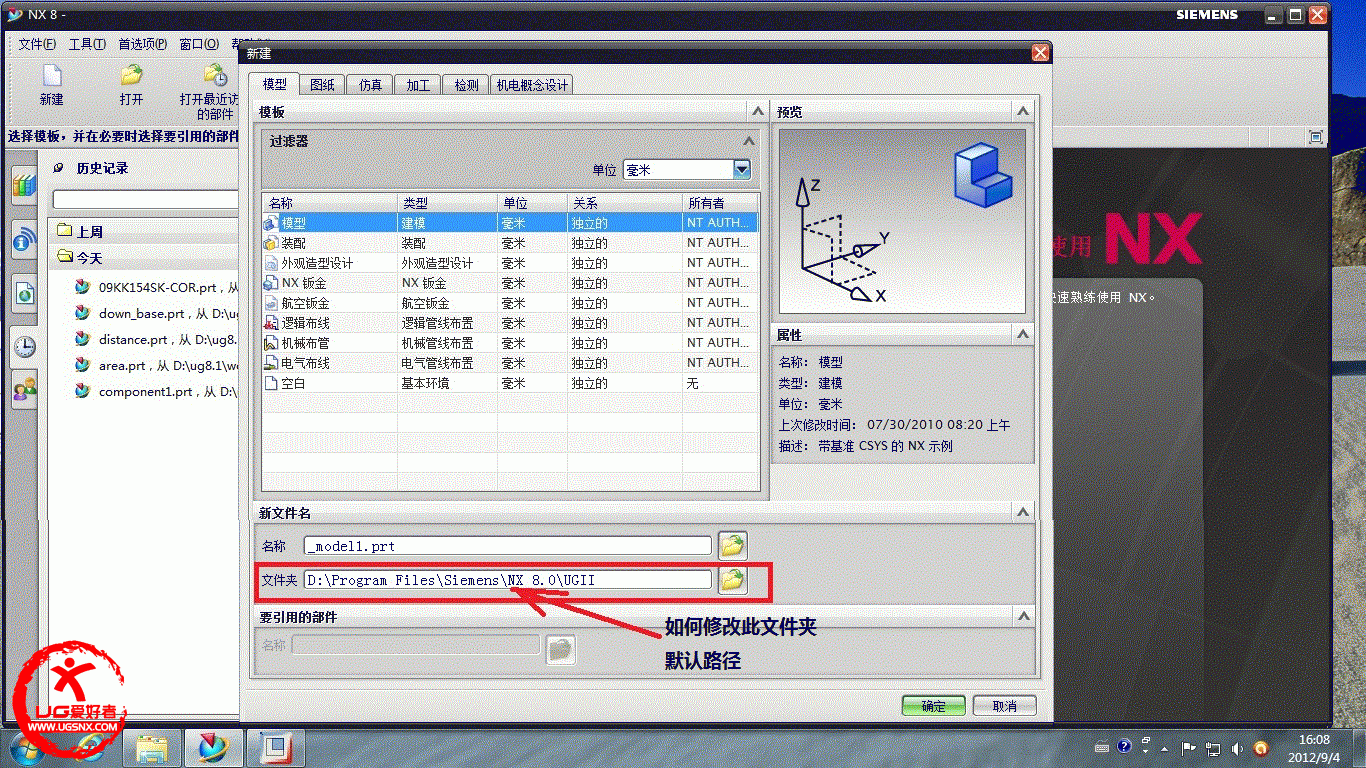Click the 文件夹 path field
Screen dimensions: 1366x768
(508, 579)
